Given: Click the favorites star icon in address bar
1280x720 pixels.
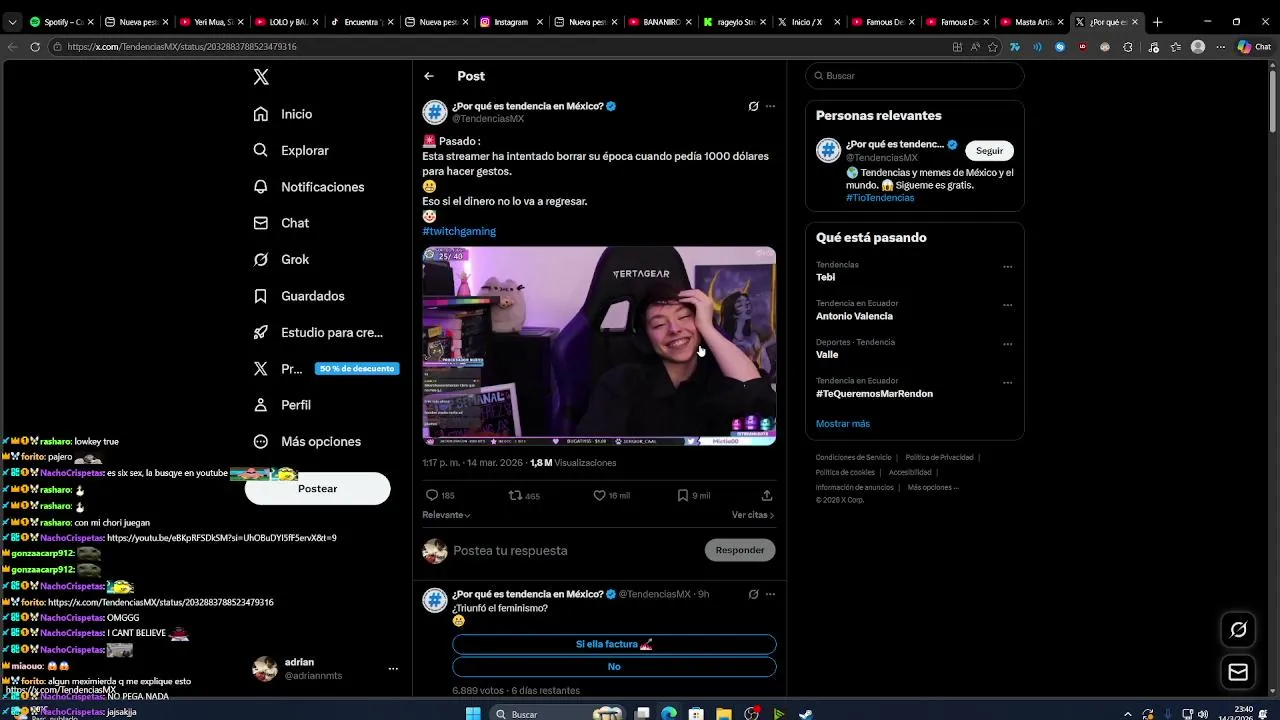Looking at the screenshot, I should pyautogui.click(x=993, y=46).
